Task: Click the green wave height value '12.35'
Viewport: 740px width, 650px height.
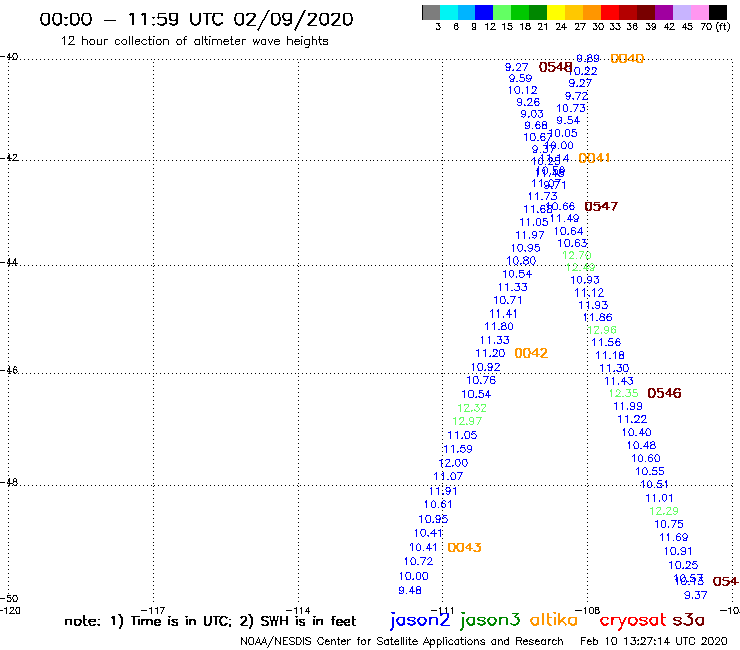Action: (623, 393)
